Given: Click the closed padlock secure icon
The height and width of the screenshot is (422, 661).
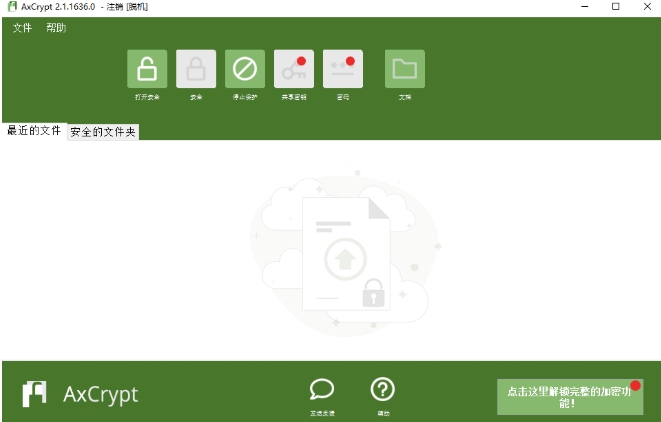Looking at the screenshot, I should point(196,69).
